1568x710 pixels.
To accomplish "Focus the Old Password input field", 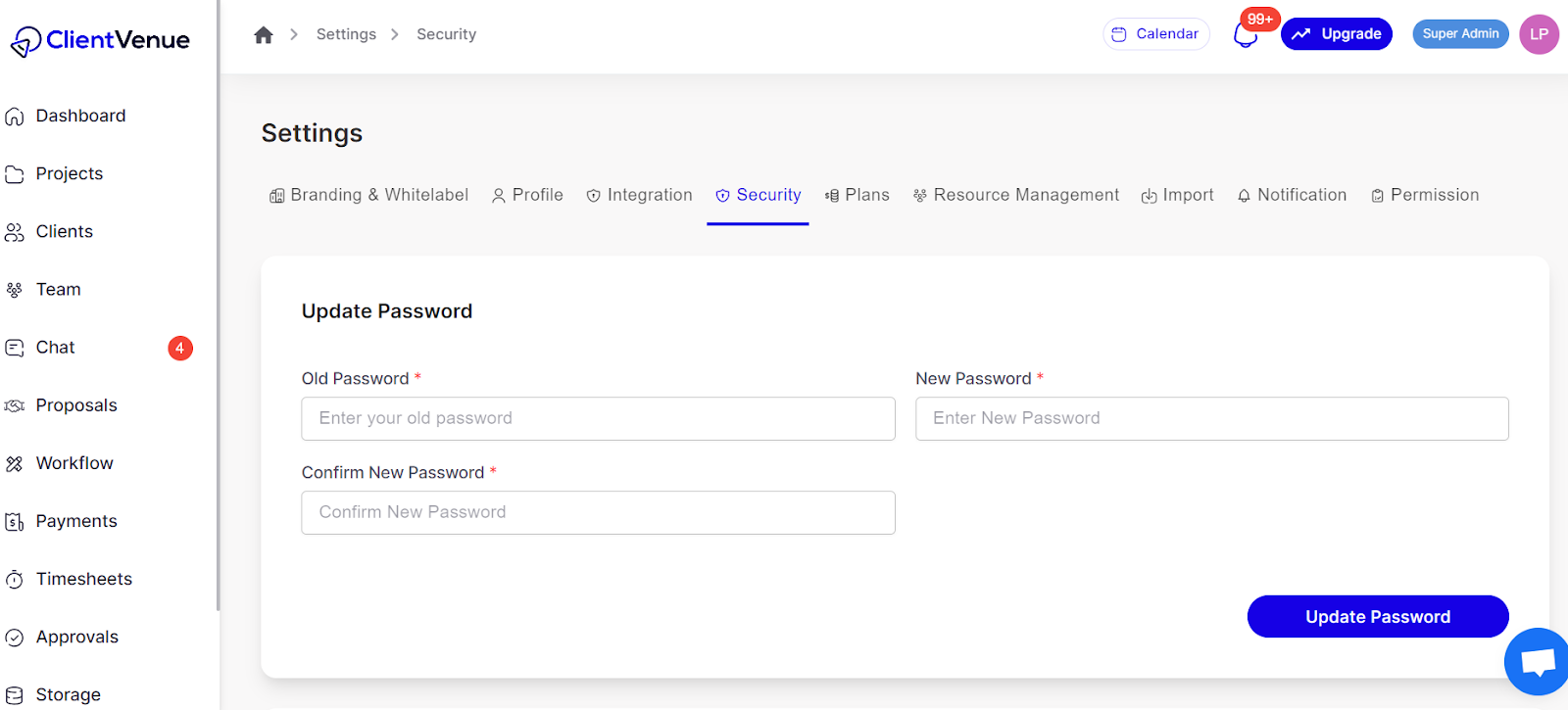I will 598,418.
